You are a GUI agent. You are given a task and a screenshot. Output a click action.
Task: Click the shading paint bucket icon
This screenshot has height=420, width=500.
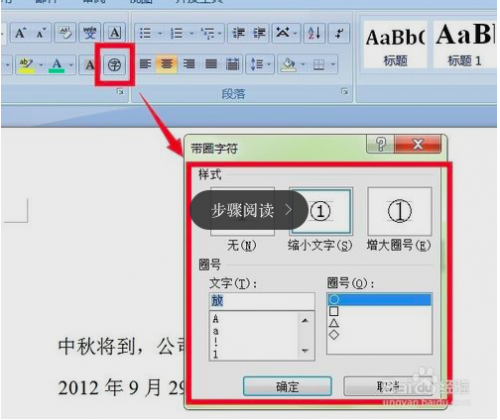[x=288, y=64]
